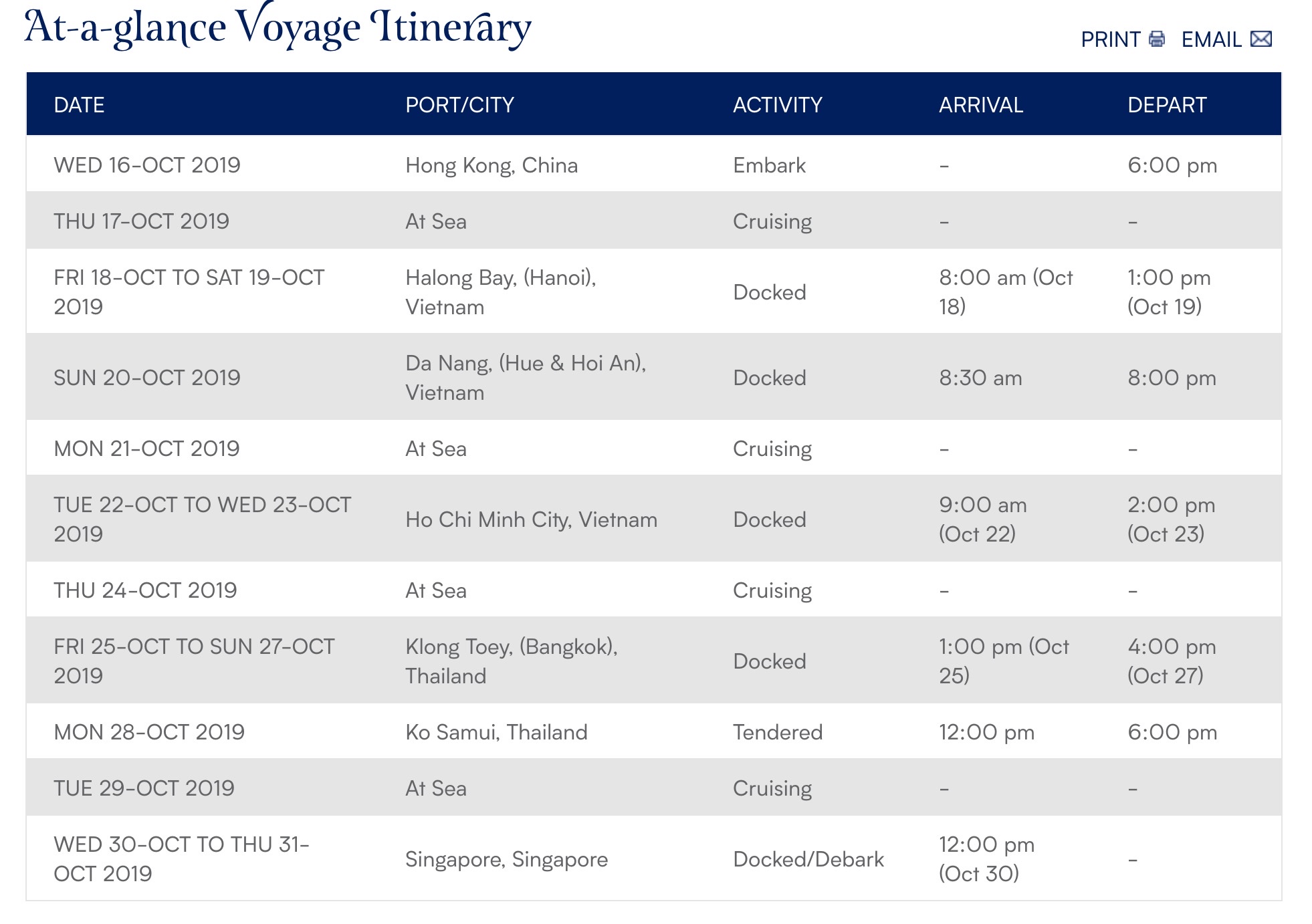This screenshot has width=1312, height=924.
Task: Click the Ko Samui, Thailand cell
Action: [496, 732]
